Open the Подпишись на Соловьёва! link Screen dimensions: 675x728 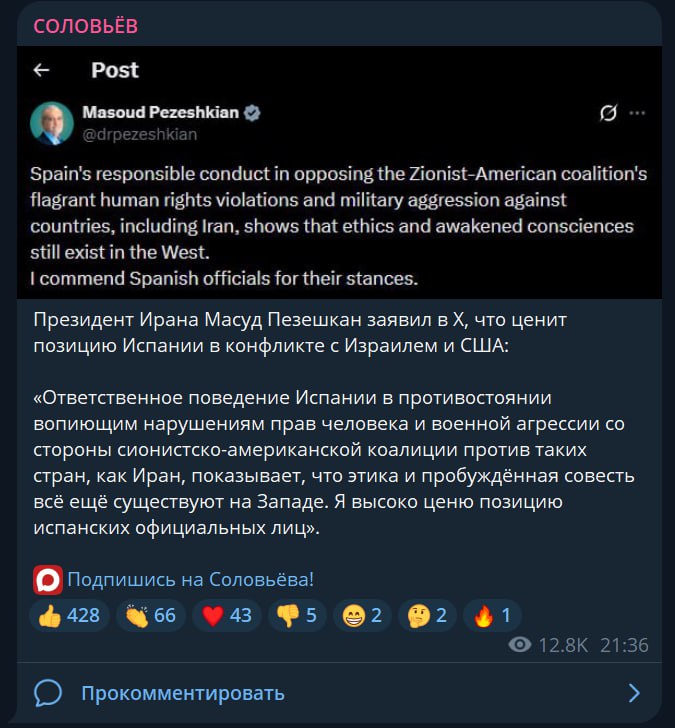point(190,579)
